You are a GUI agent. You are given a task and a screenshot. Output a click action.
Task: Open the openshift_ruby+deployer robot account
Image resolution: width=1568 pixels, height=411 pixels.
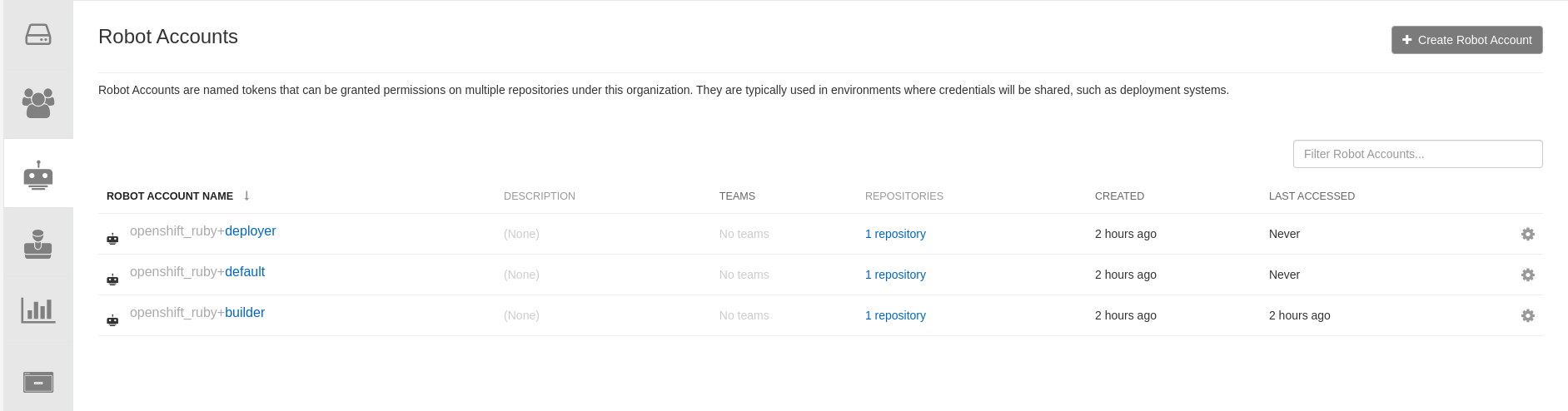click(x=250, y=231)
